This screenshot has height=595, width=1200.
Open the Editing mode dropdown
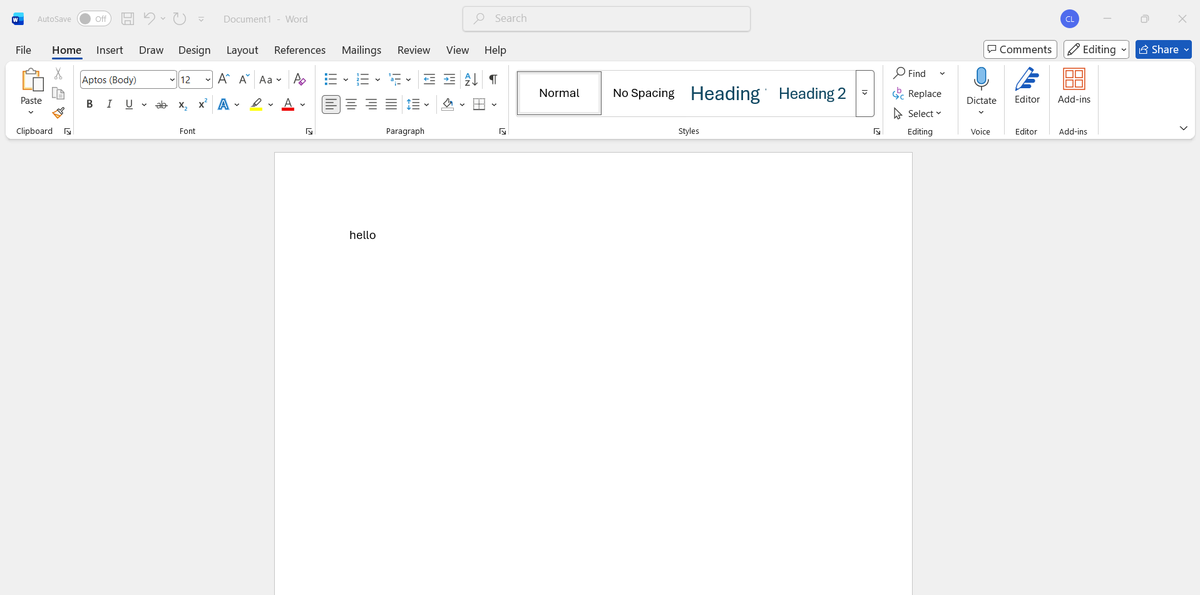(x=1097, y=49)
